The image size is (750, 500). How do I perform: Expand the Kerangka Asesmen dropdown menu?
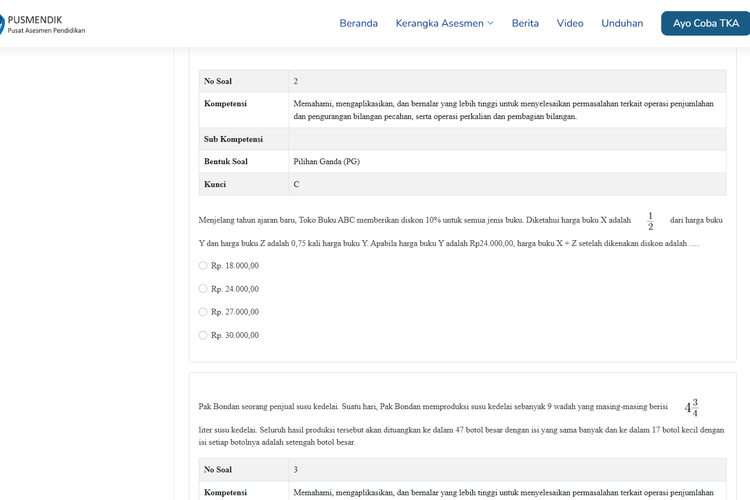pyautogui.click(x=444, y=23)
